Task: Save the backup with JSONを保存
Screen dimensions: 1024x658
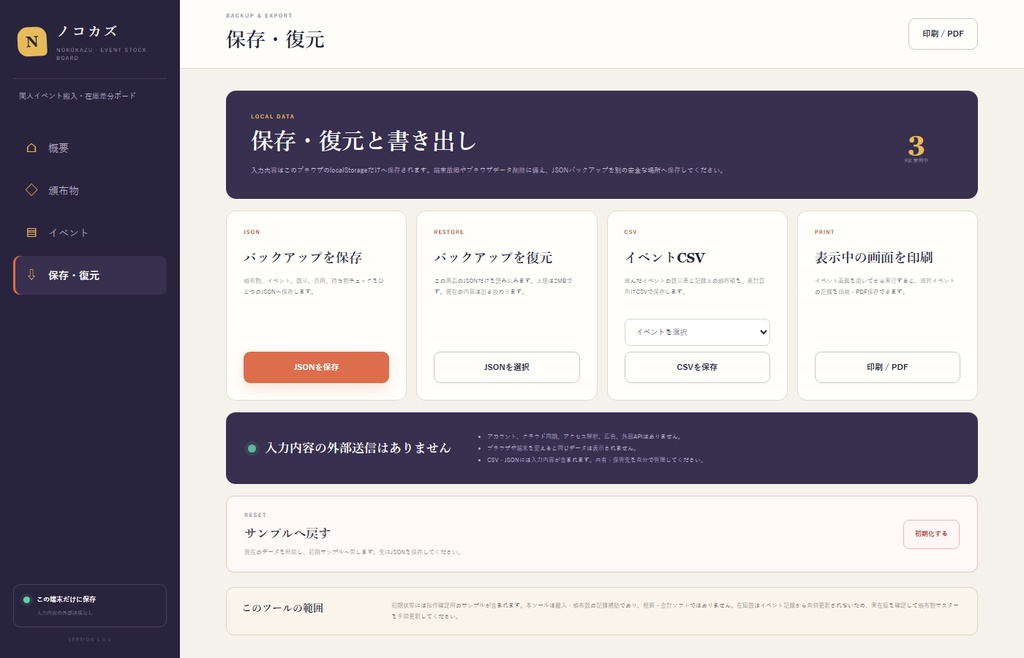Action: [316, 367]
